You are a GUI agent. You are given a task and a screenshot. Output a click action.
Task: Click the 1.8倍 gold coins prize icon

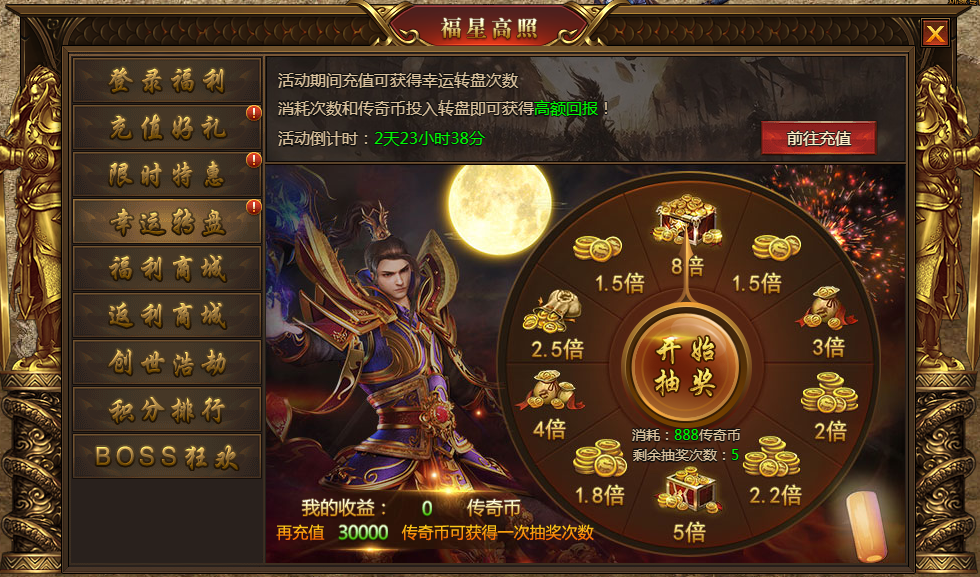pos(600,458)
